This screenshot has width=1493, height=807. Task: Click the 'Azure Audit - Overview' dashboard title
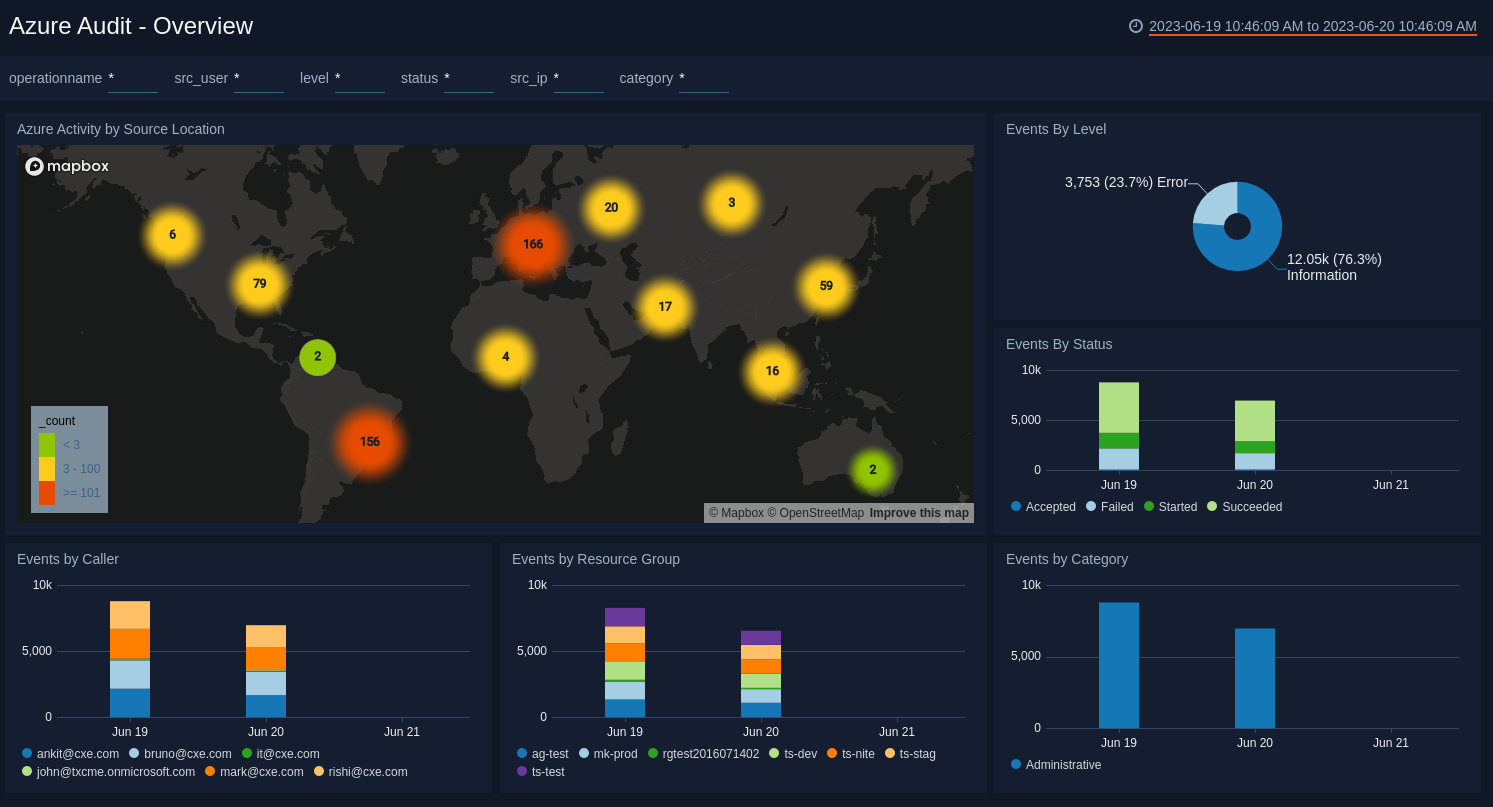(131, 26)
